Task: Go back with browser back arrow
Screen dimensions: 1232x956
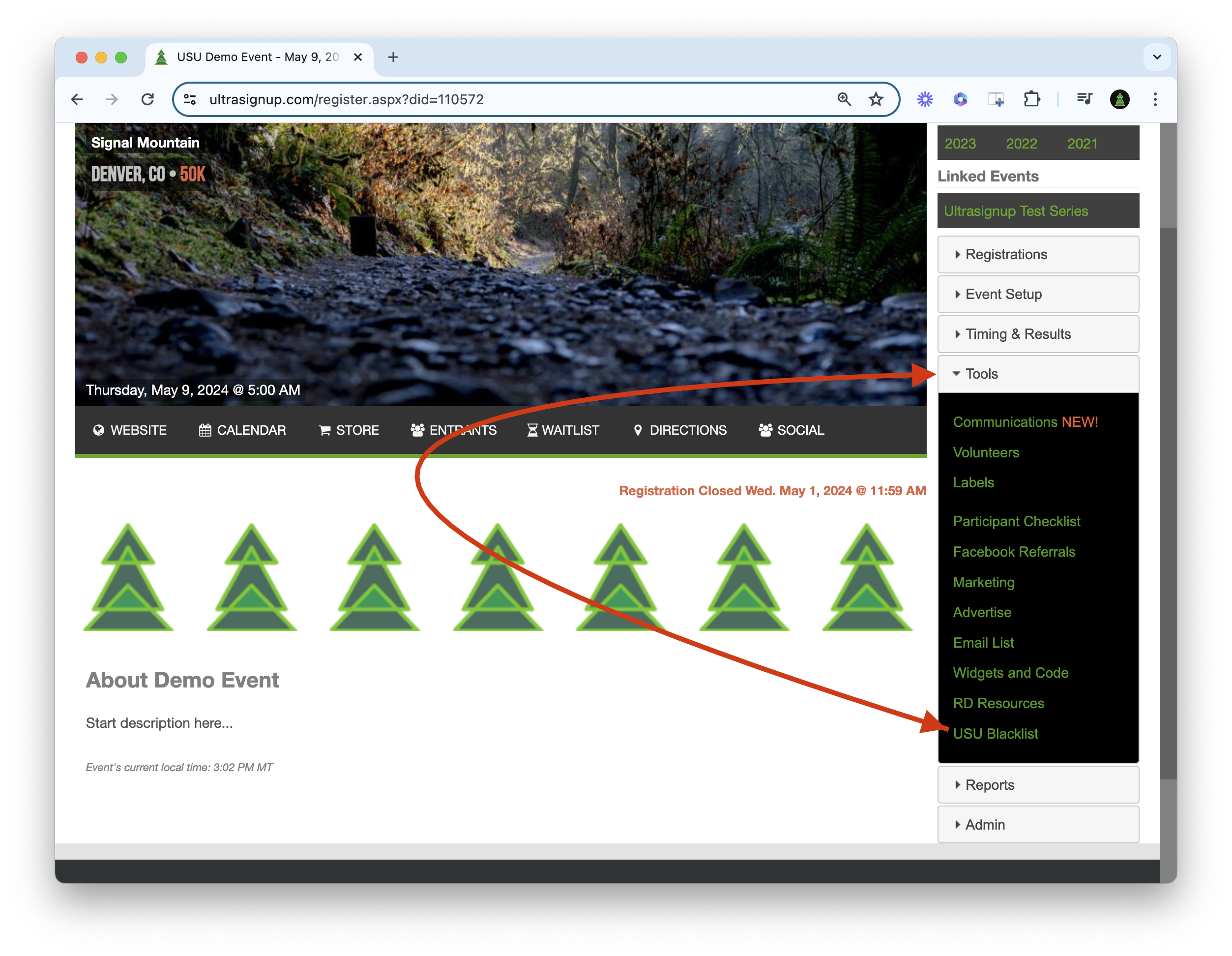Action: (77, 100)
